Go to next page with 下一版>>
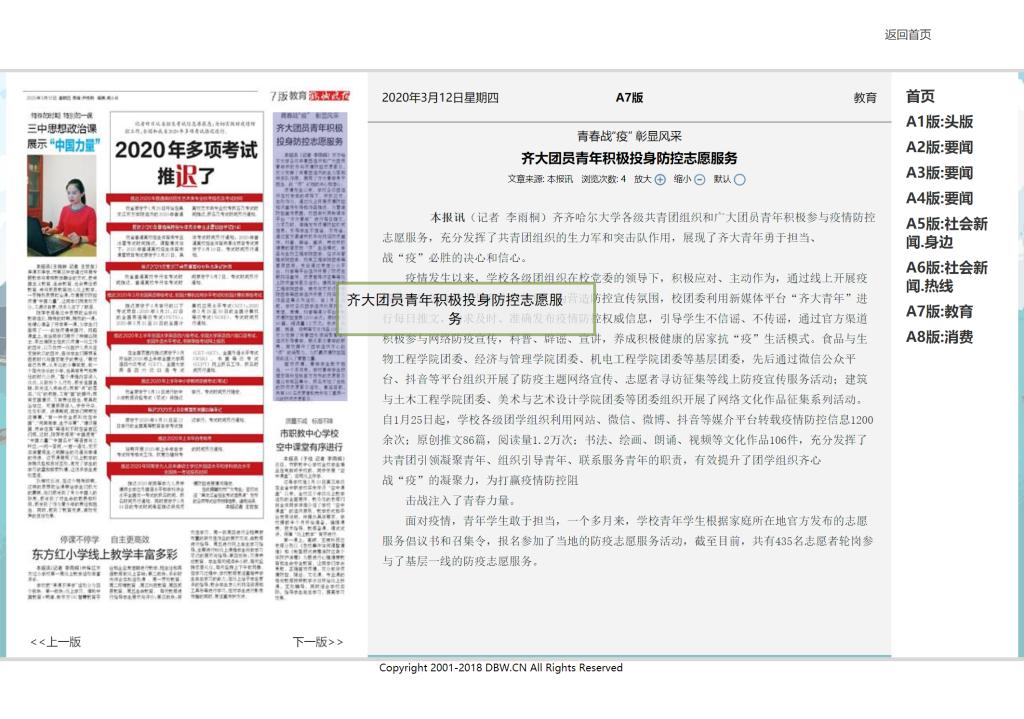1024x719 pixels. [x=317, y=642]
